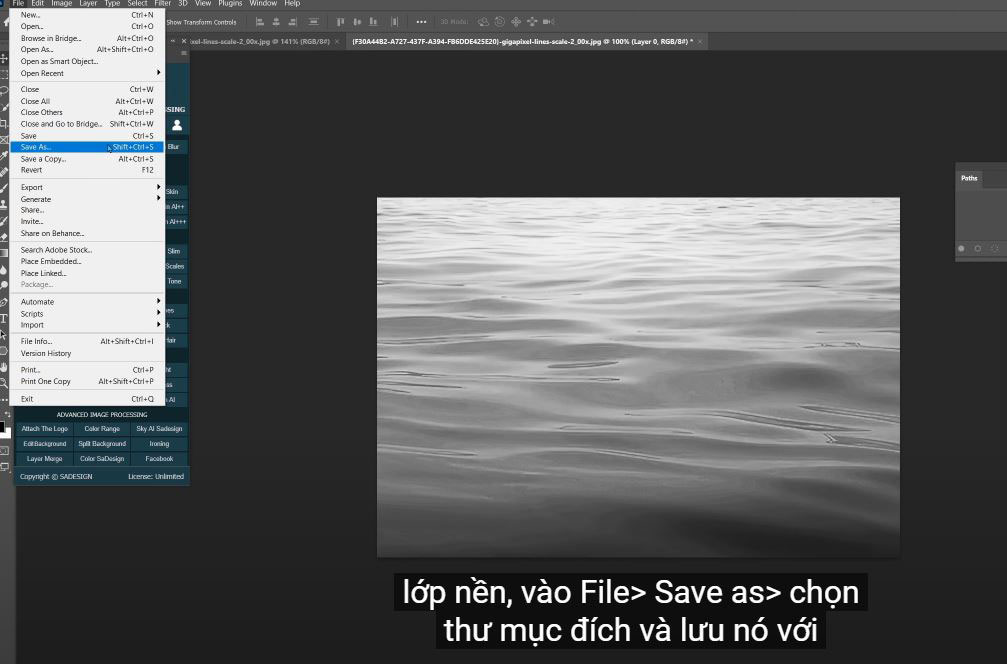Close the 141% document tab
This screenshot has width=1007, height=664.
tap(337, 42)
